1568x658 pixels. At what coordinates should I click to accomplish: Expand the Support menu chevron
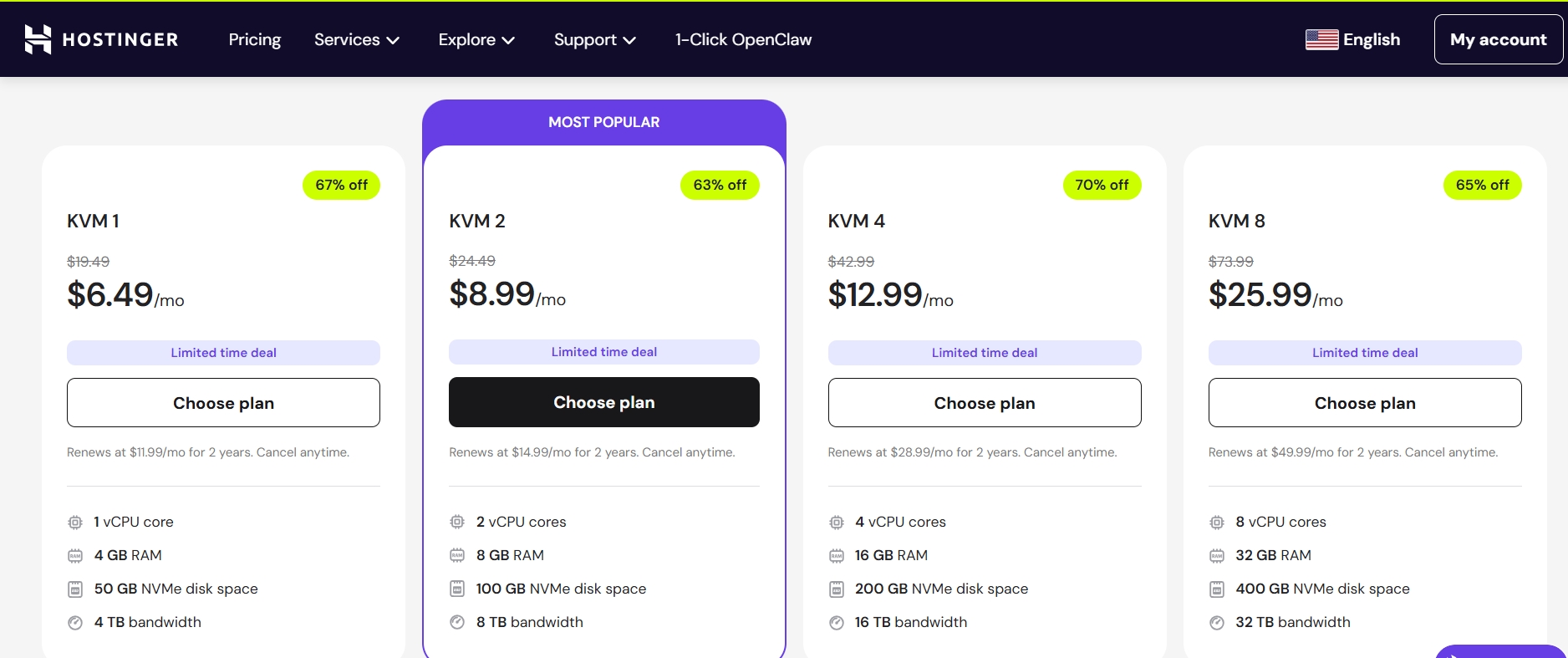[x=629, y=40]
